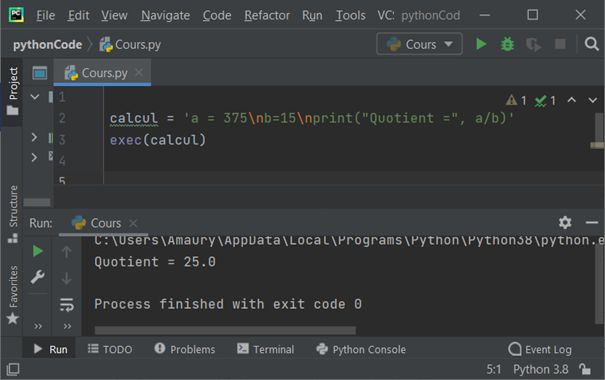This screenshot has width=605, height=380.
Task: Expand the second project tree node
Action: [34, 137]
